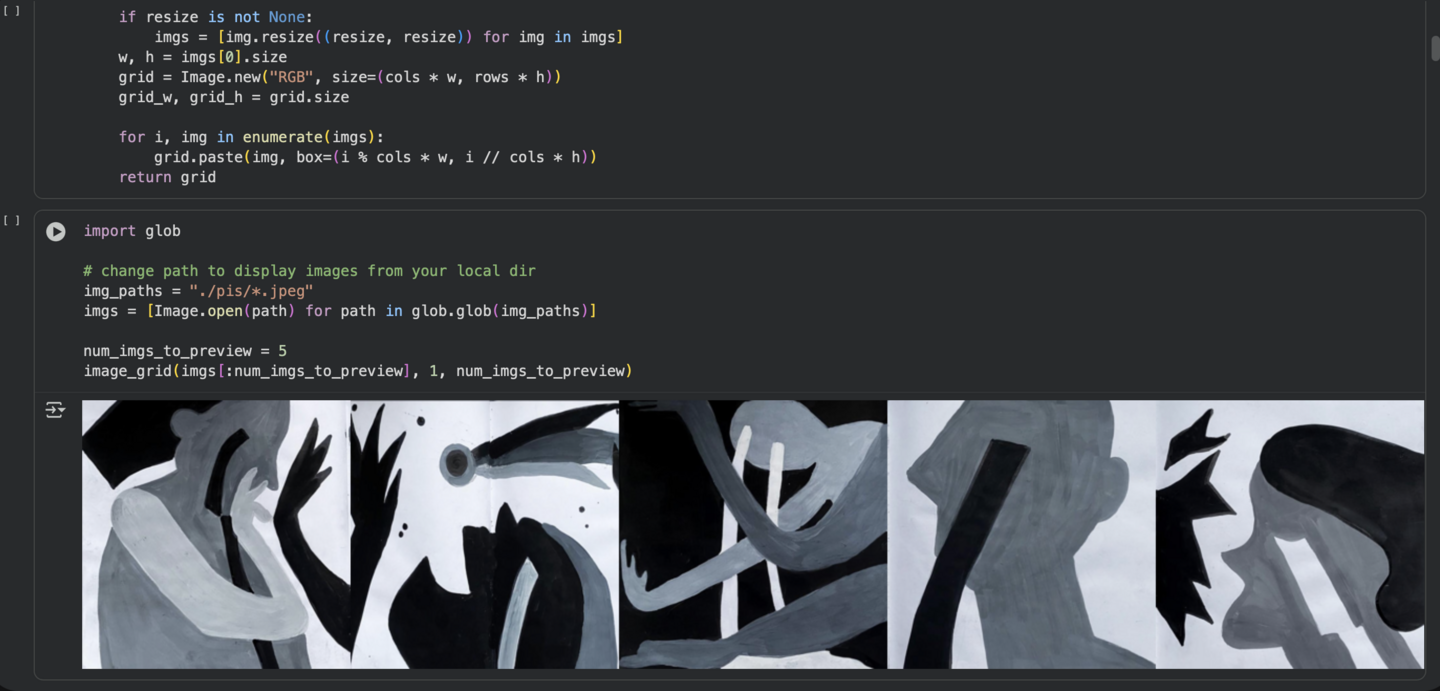Select third painting with white vertical stripes
Viewport: 1440px width, 691px height.
pyautogui.click(x=753, y=535)
